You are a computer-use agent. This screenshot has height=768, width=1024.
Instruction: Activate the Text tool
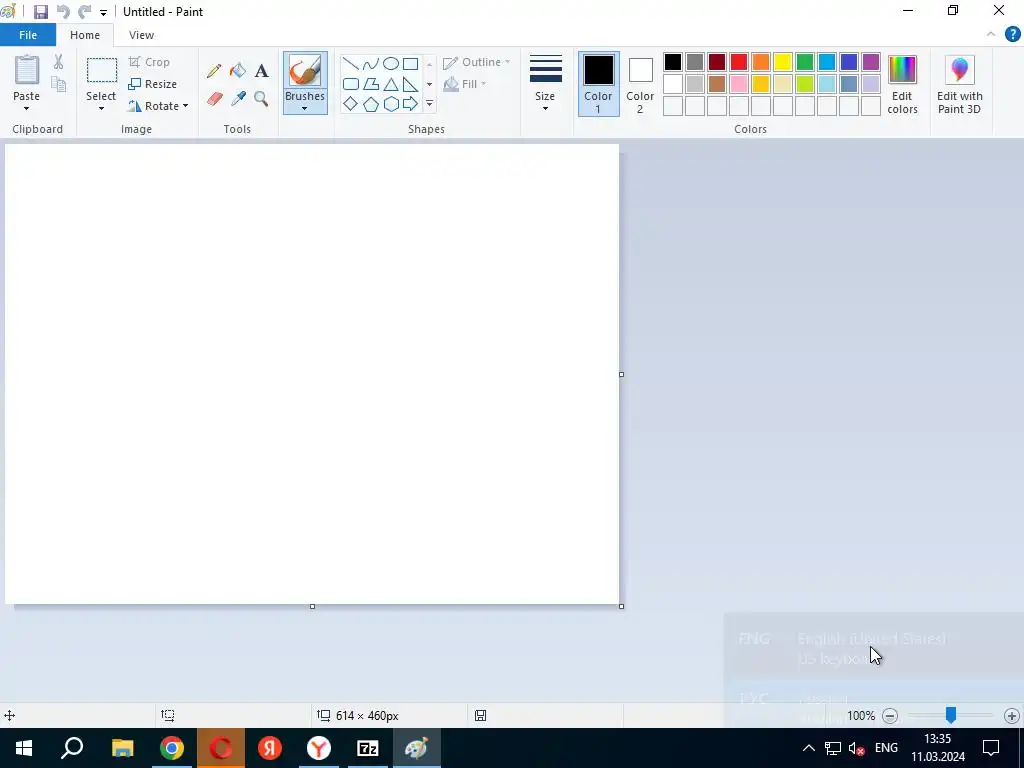pos(261,71)
